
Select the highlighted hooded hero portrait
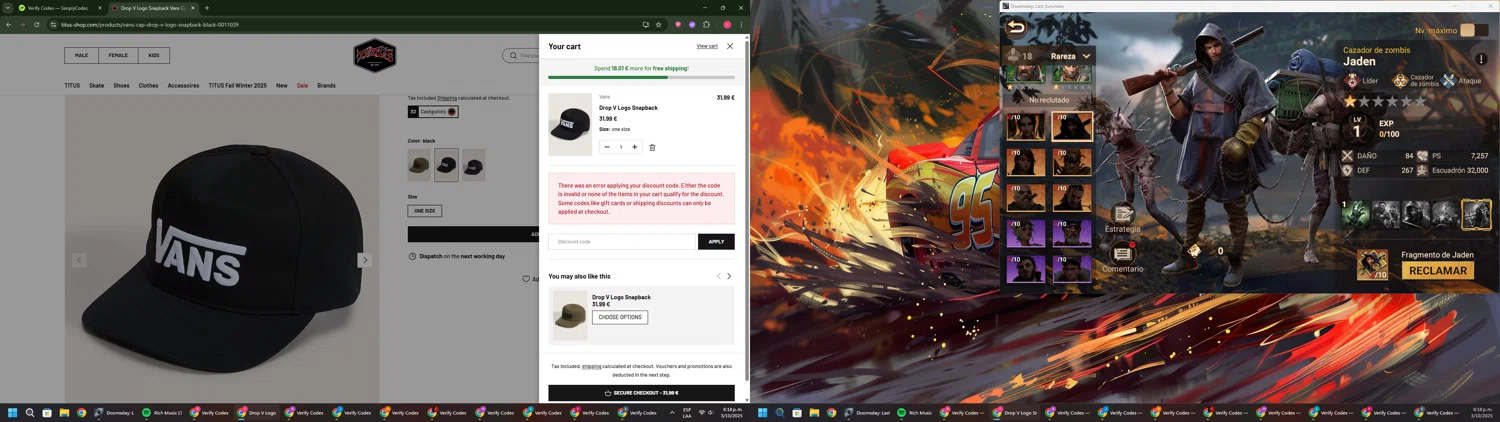(x=1072, y=126)
